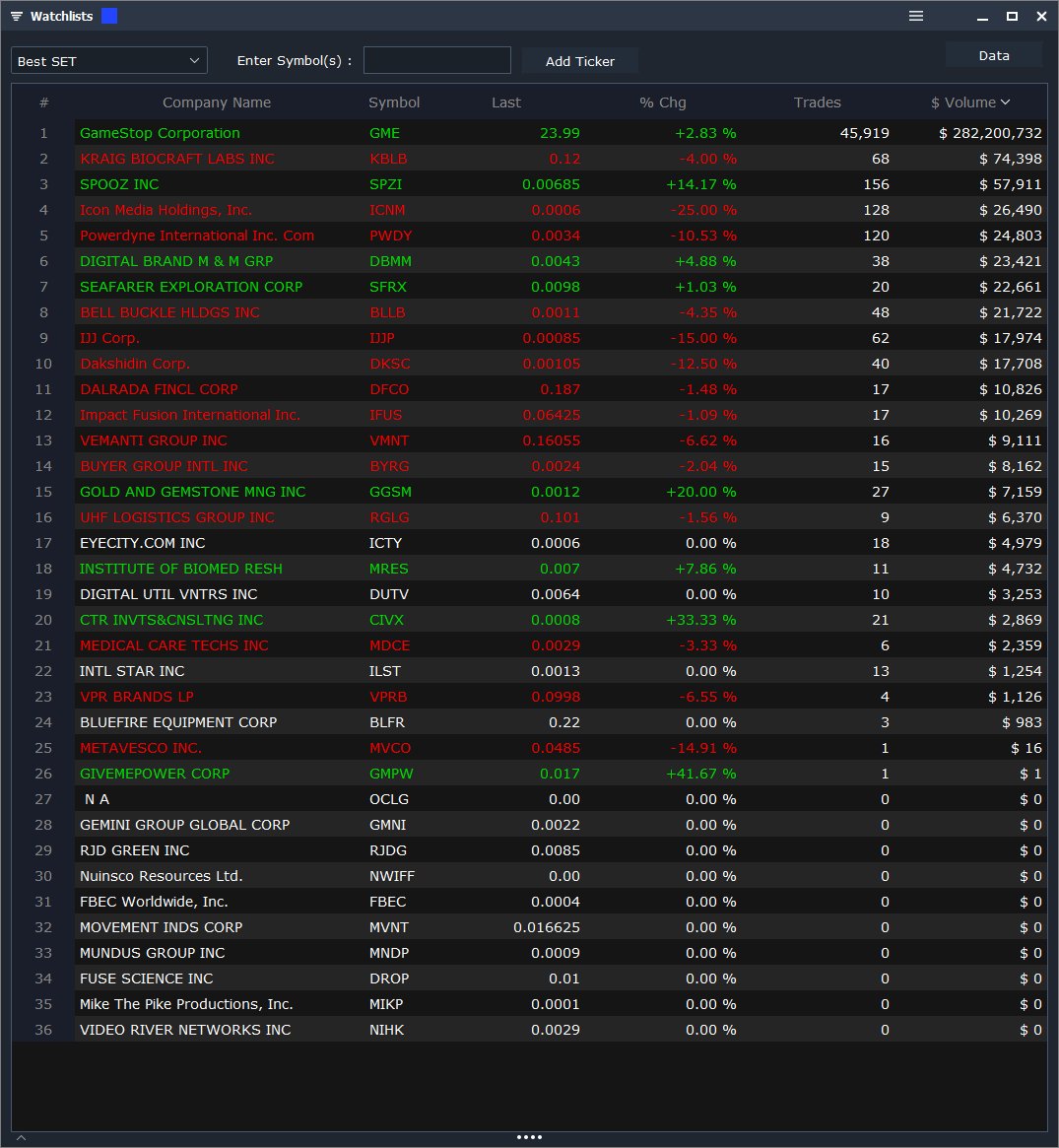
Task: Sort by Company Name column header
Action: pyautogui.click(x=217, y=102)
